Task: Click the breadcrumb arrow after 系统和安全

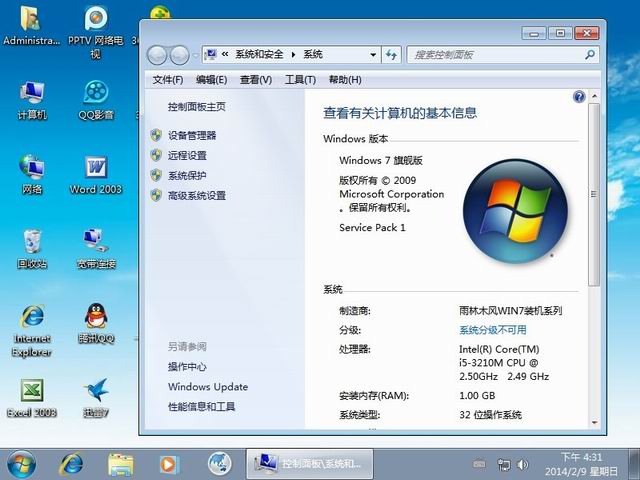Action: [x=293, y=55]
